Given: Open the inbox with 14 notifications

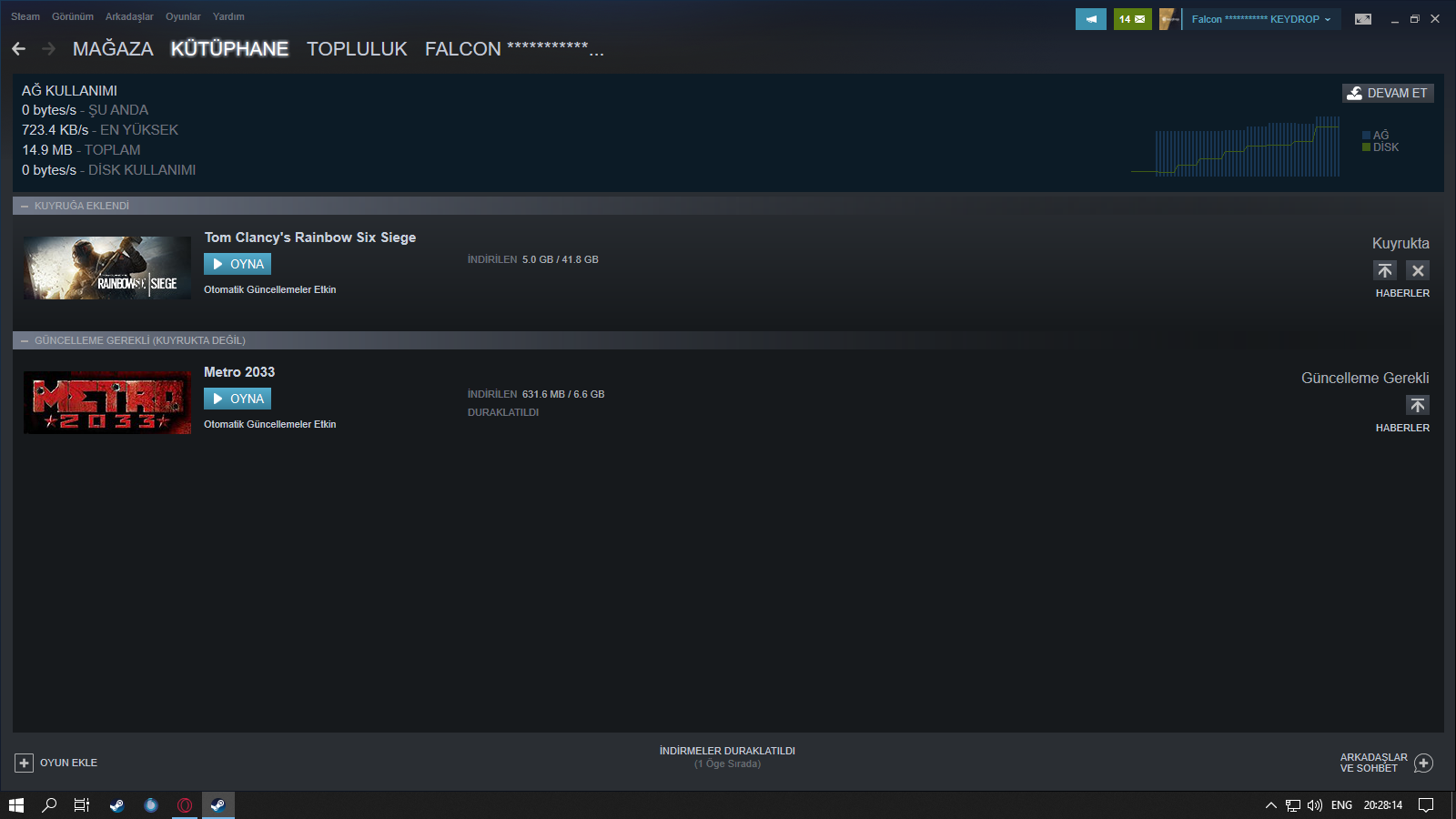Looking at the screenshot, I should click(x=1133, y=19).
